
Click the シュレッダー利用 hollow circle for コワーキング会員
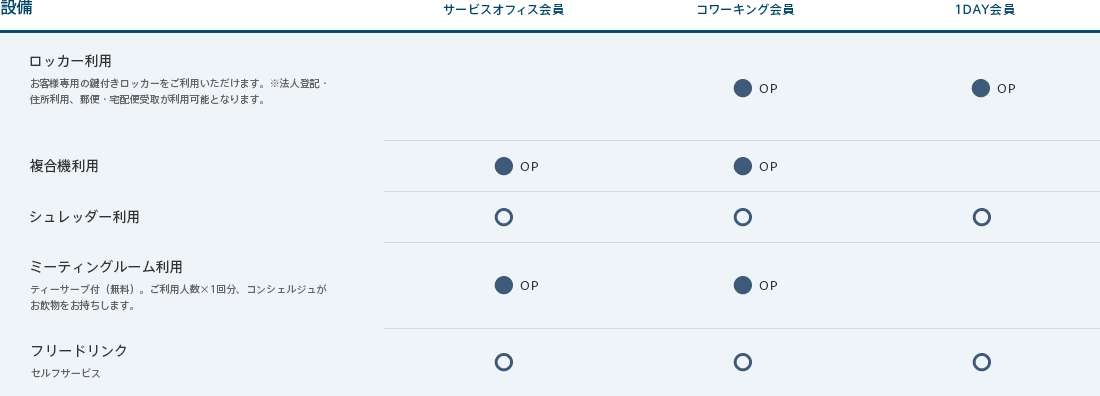coord(742,217)
